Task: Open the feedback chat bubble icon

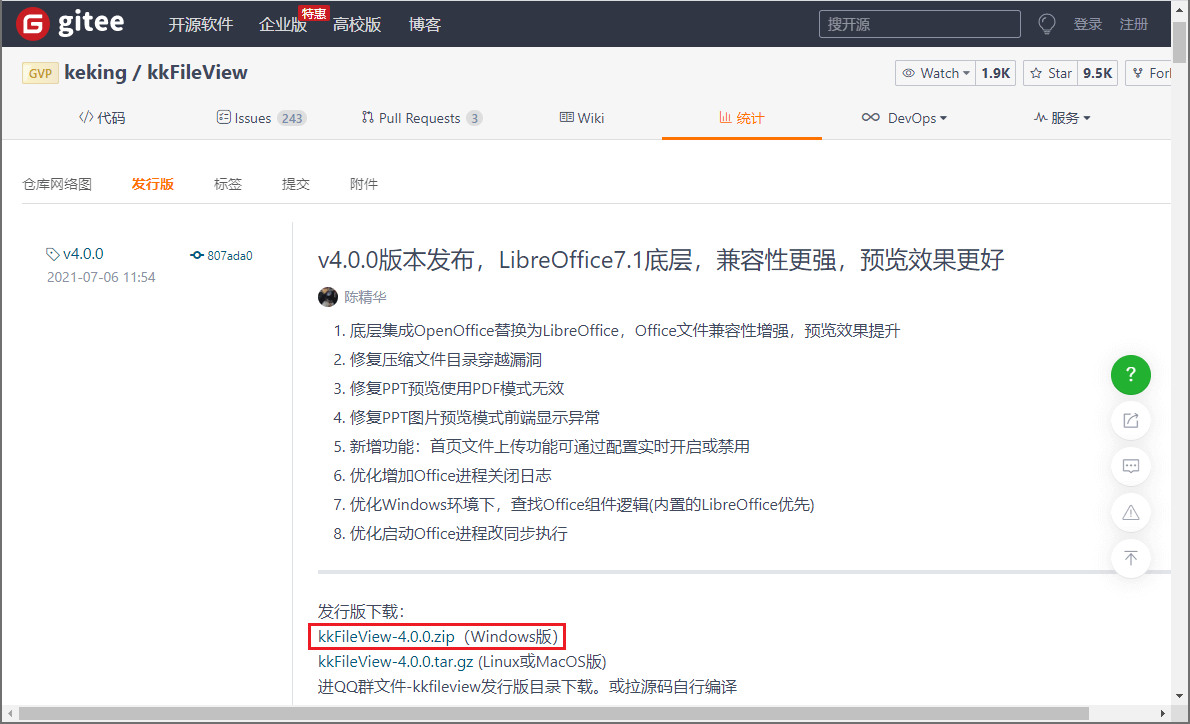Action: point(1131,466)
